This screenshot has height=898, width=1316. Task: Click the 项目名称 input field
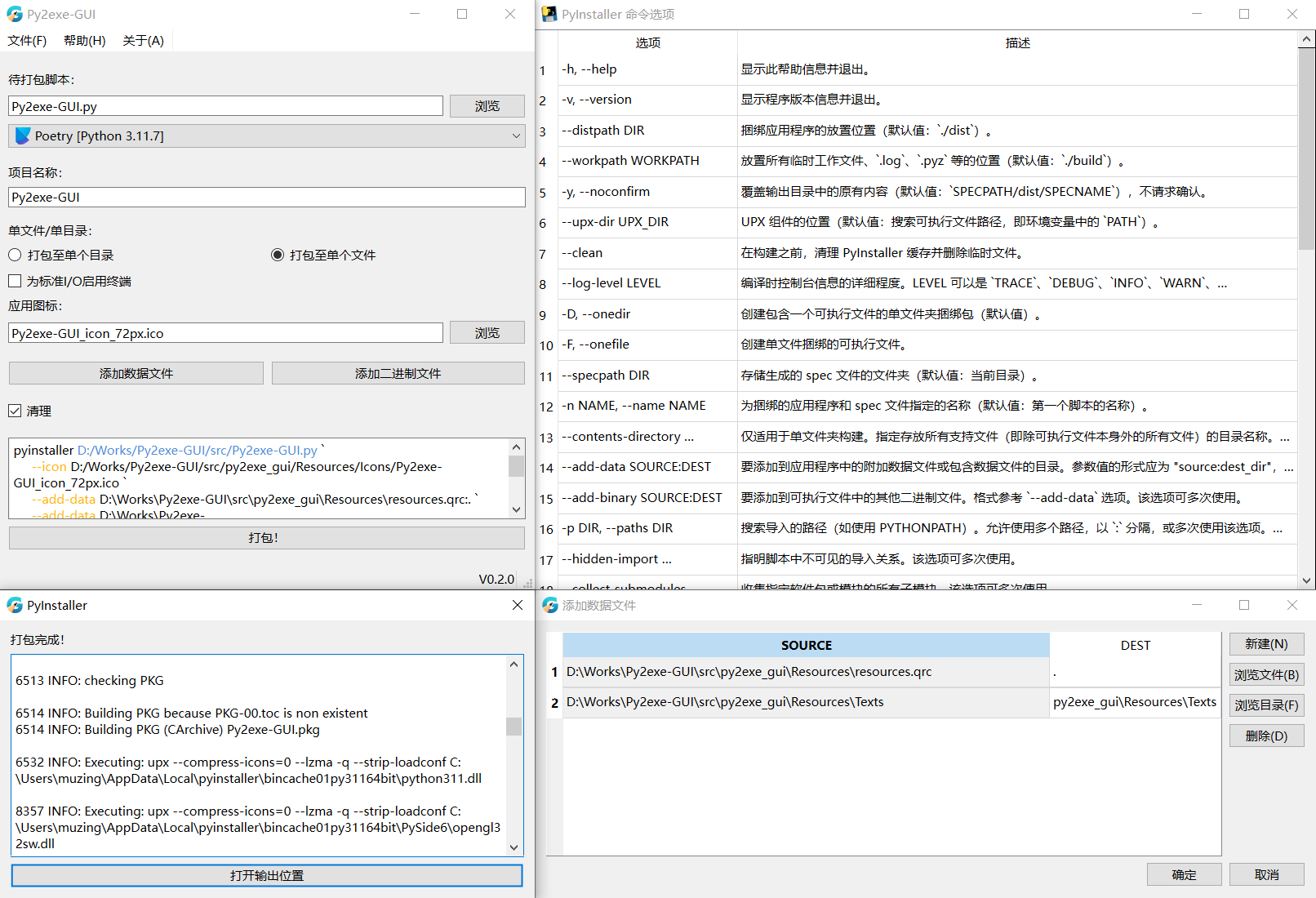(x=266, y=198)
